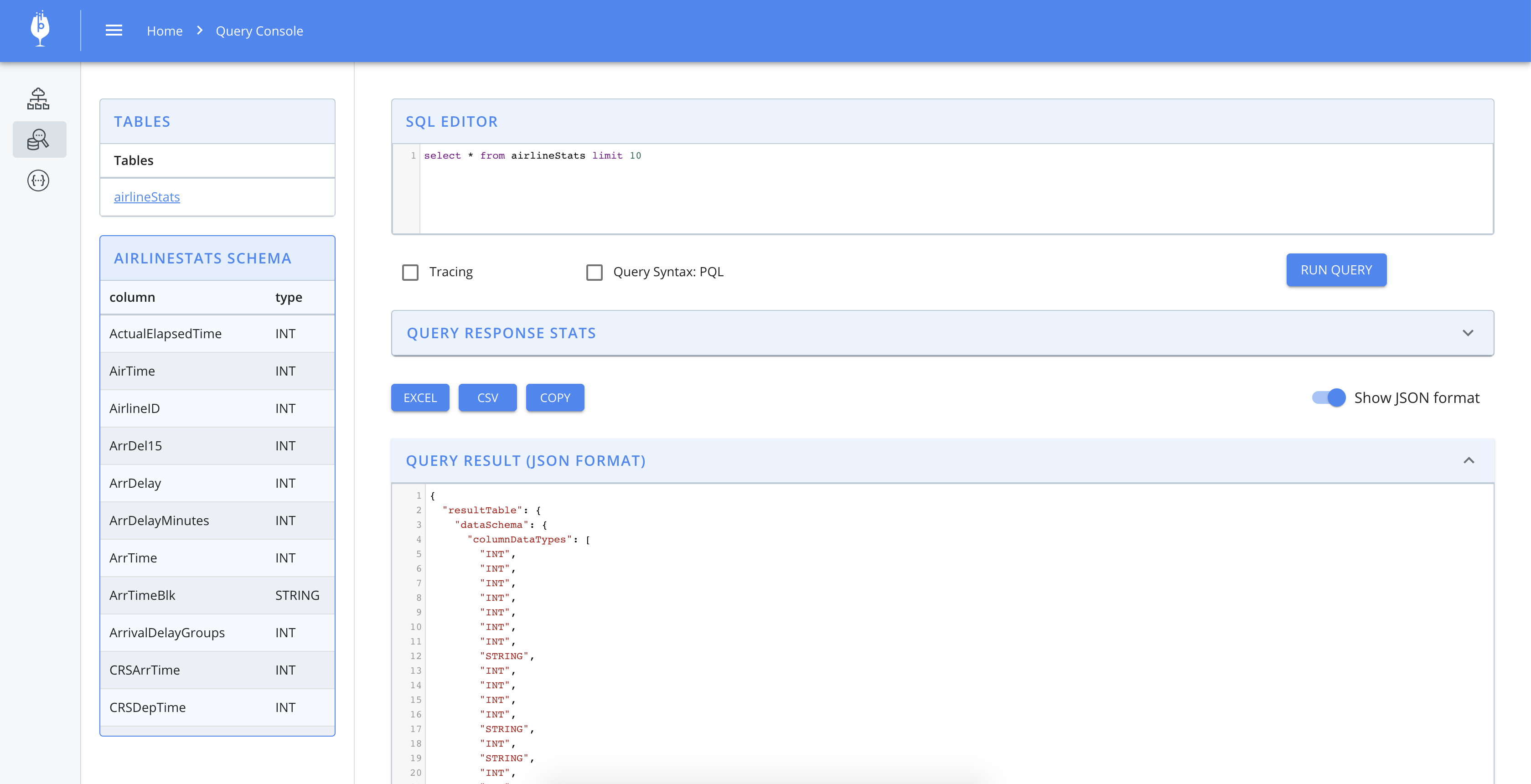Go to Home breadcrumb
1531x784 pixels.
pyautogui.click(x=165, y=31)
